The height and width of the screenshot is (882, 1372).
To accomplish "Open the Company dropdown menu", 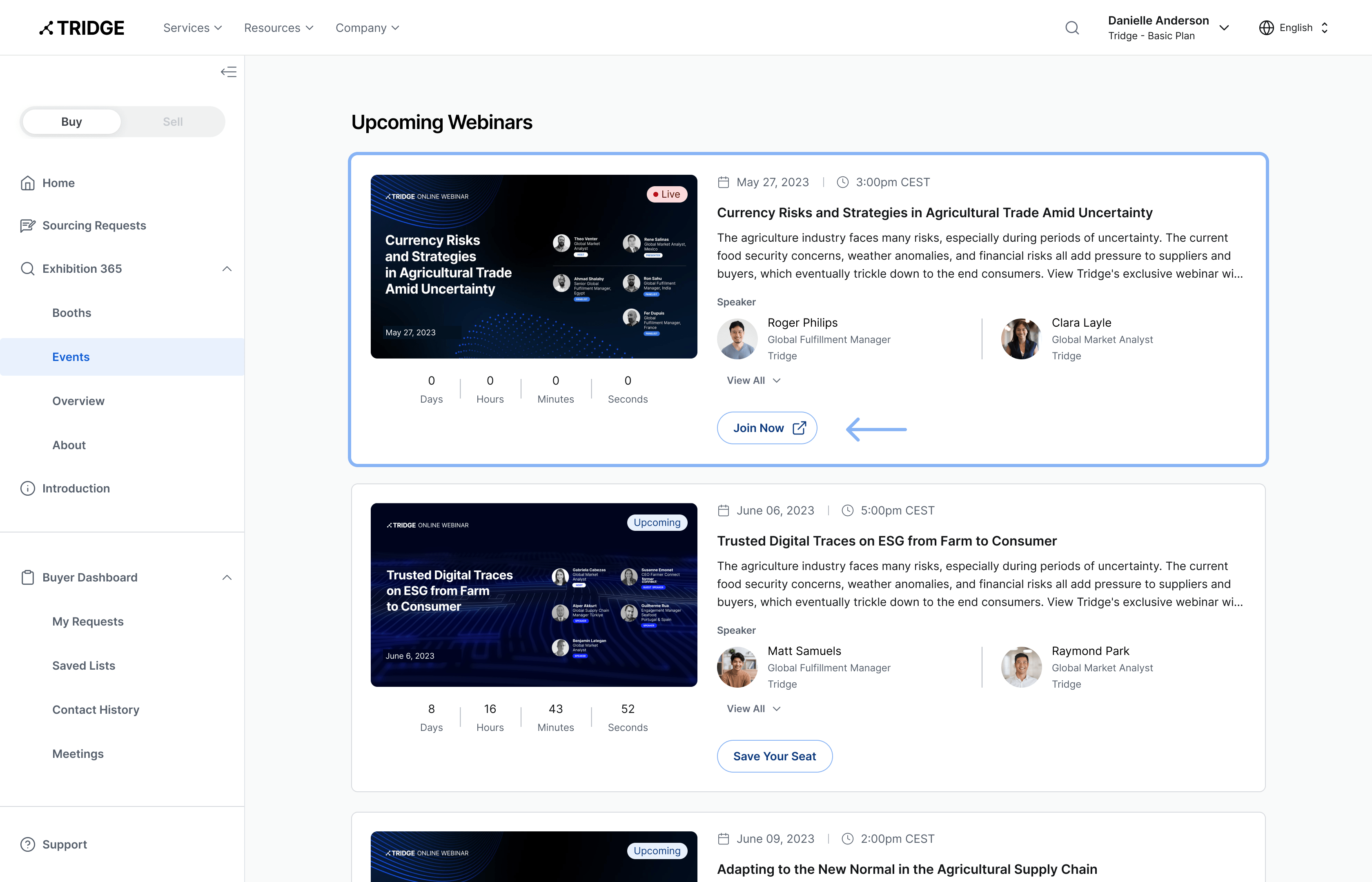I will 367,27.
